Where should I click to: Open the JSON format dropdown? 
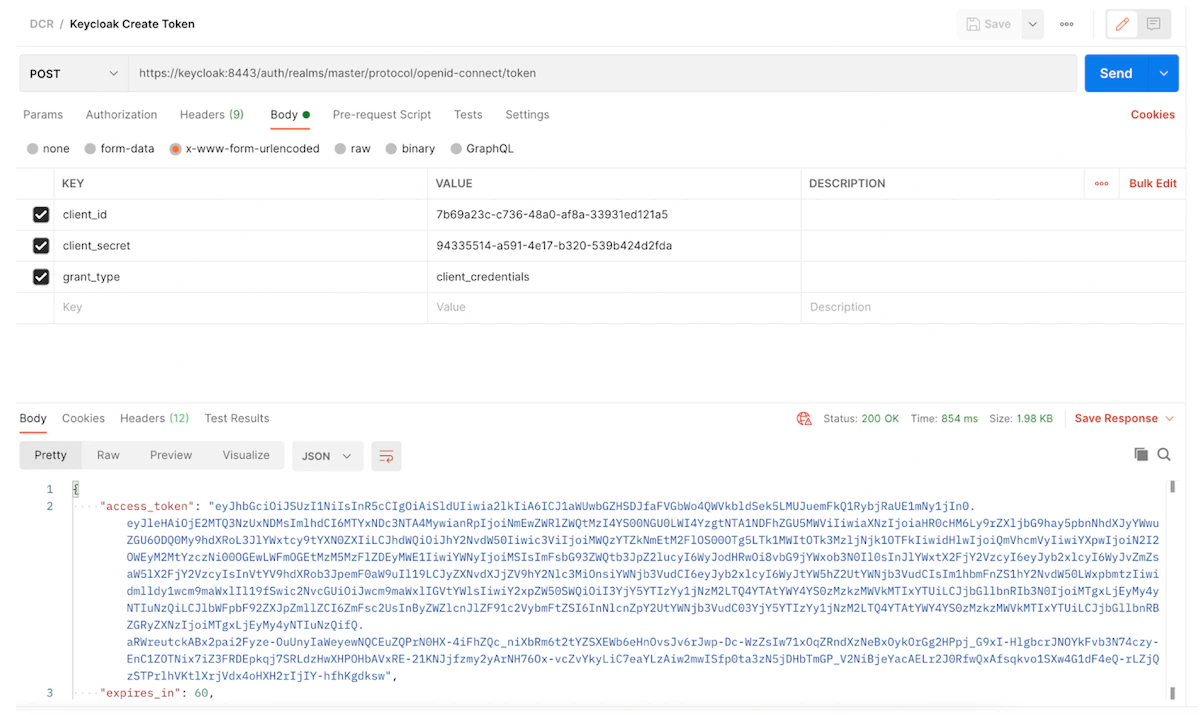pyautogui.click(x=327, y=456)
